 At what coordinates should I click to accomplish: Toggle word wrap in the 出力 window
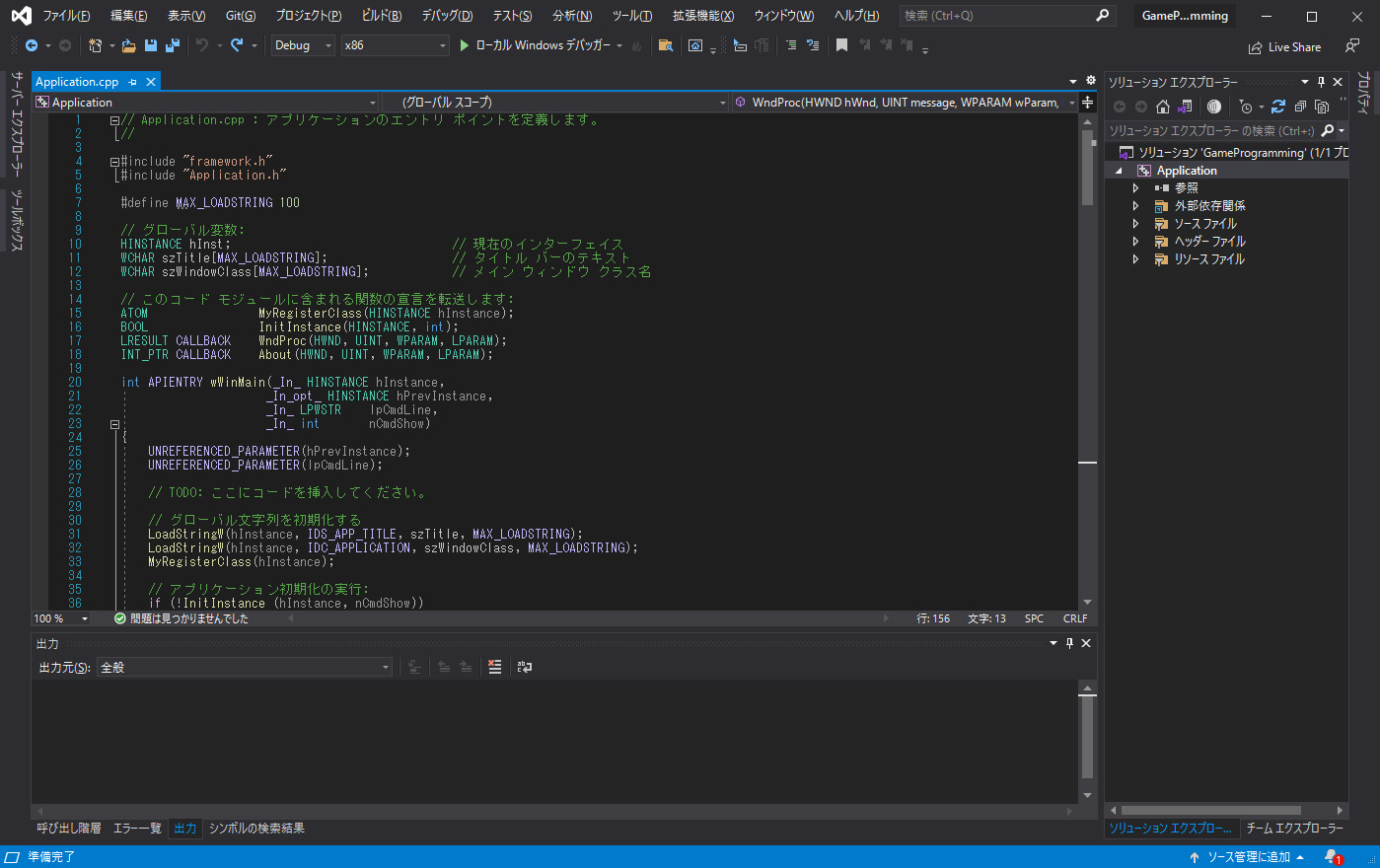tap(524, 667)
